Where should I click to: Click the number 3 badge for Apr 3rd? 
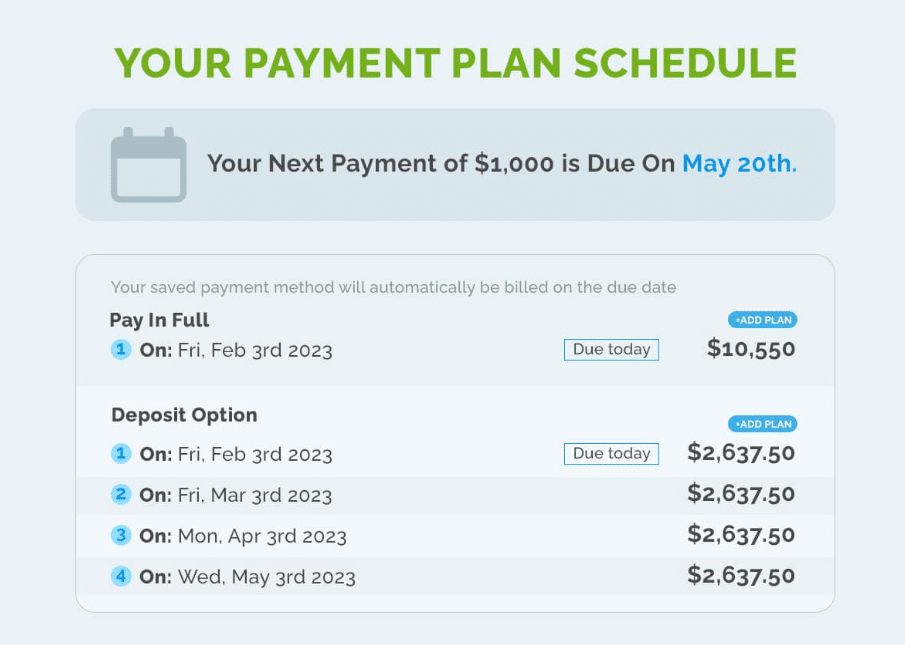[x=121, y=535]
